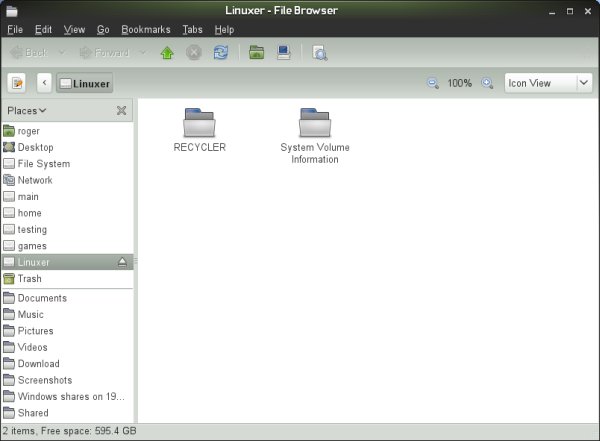
Task: Open the Back history dropdown arrow
Action: [62, 52]
